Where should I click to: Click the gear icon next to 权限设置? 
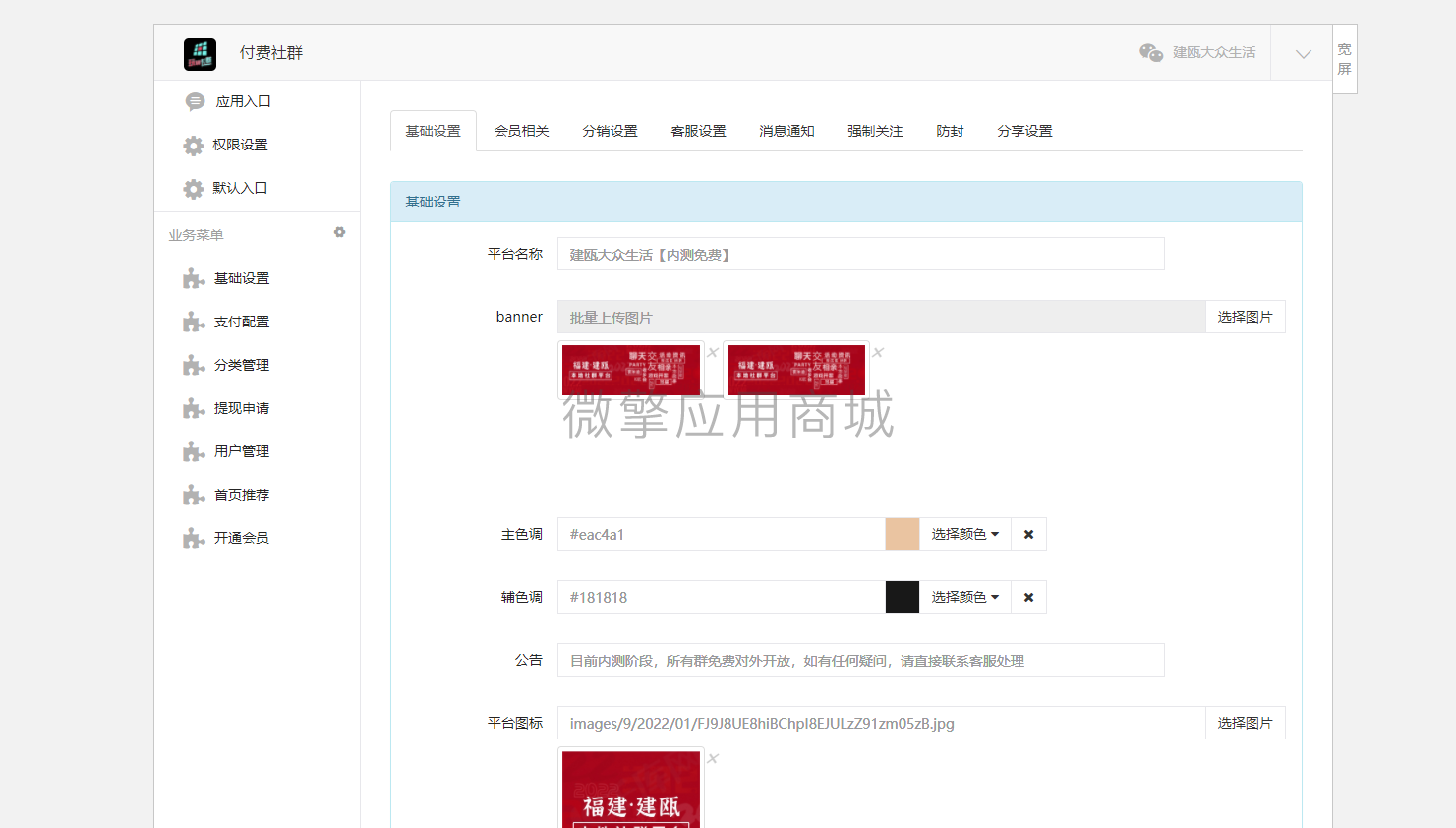point(194,146)
